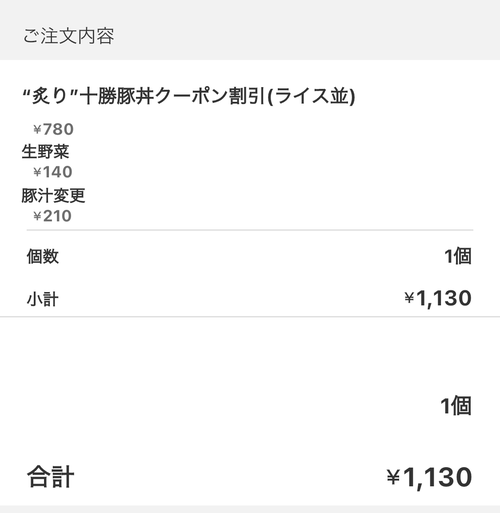Click the ¥780 item price
500x513 pixels.
tap(53, 129)
